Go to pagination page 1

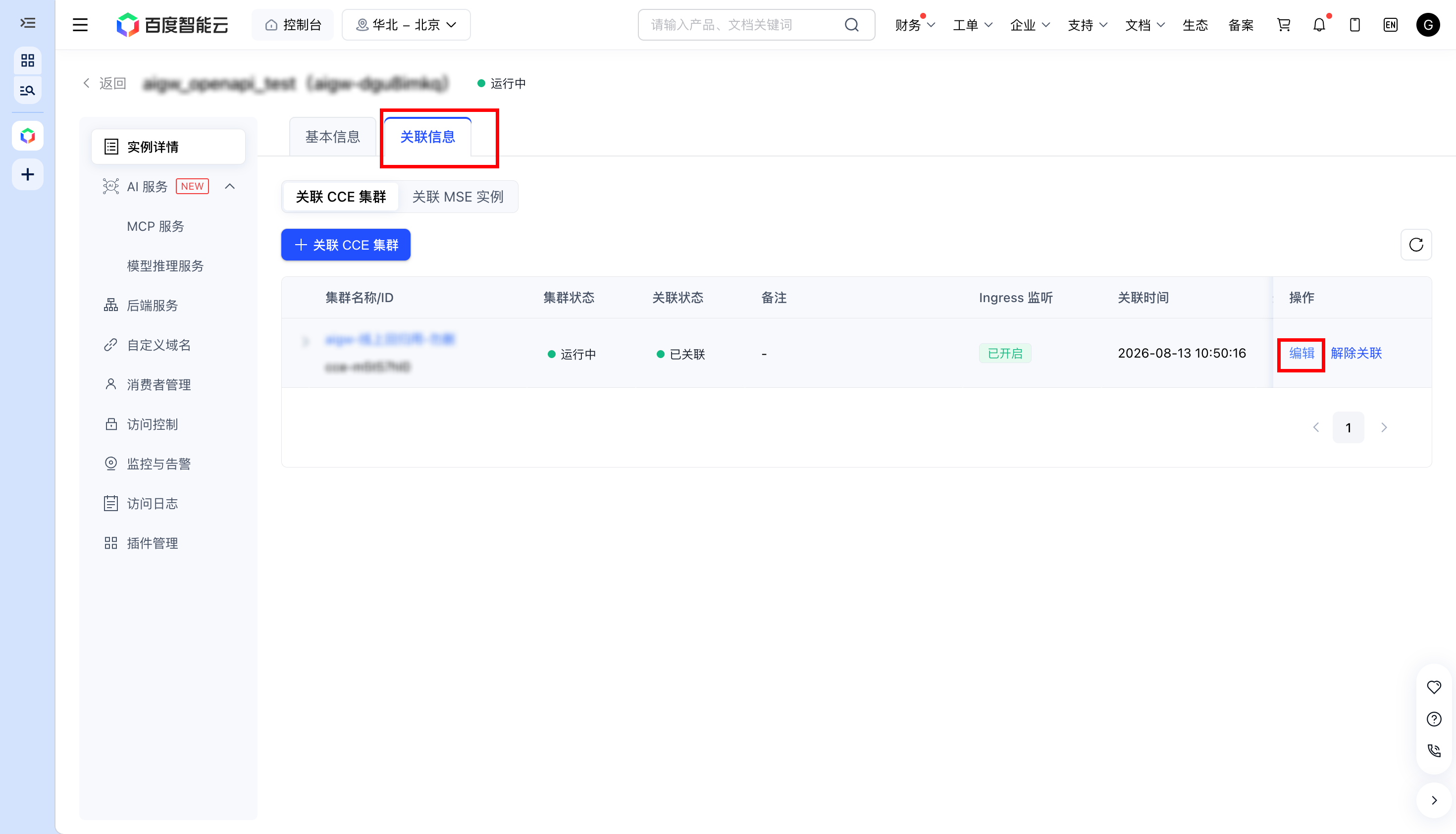[x=1348, y=427]
